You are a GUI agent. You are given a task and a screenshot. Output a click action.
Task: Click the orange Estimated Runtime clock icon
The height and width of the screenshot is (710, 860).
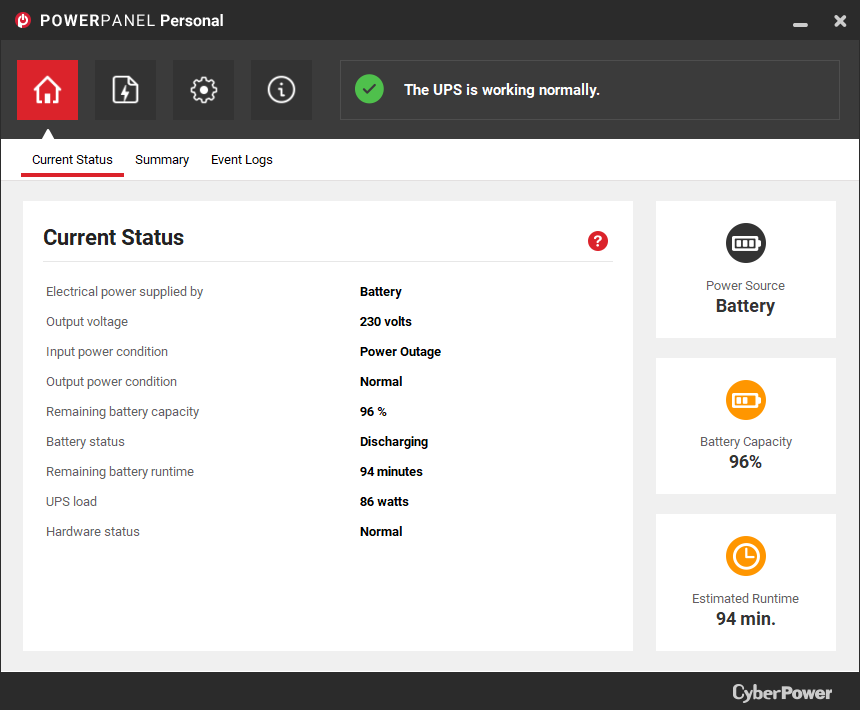(745, 556)
